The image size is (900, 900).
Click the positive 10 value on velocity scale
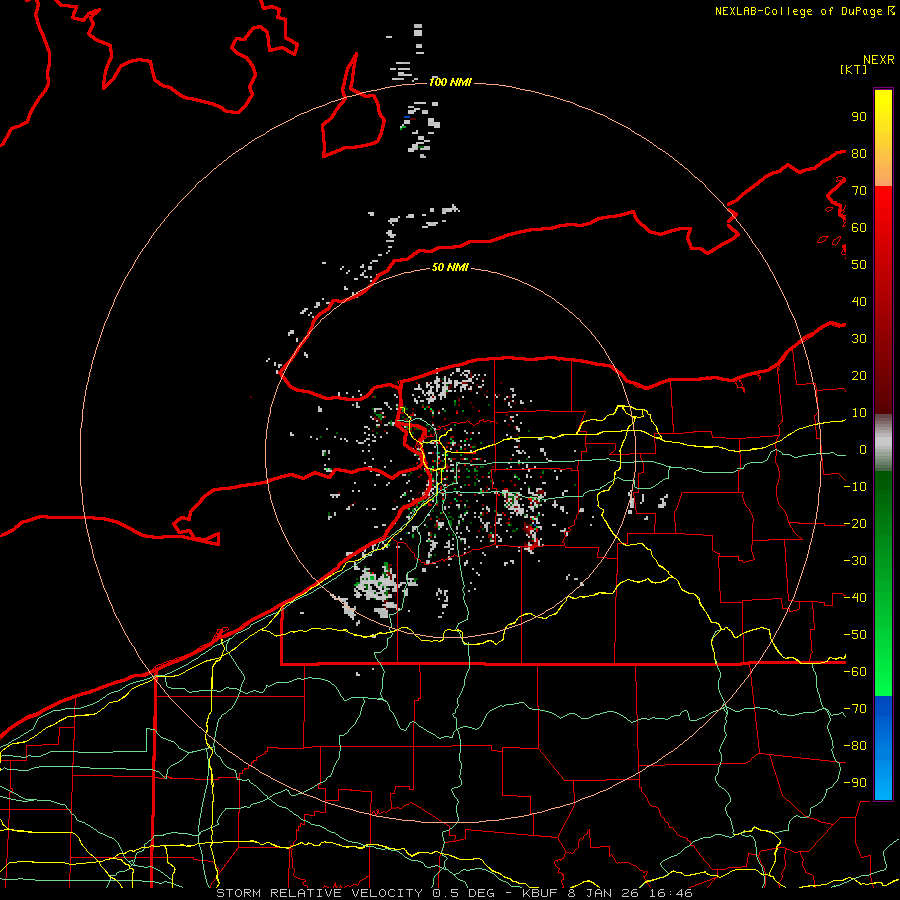[859, 413]
